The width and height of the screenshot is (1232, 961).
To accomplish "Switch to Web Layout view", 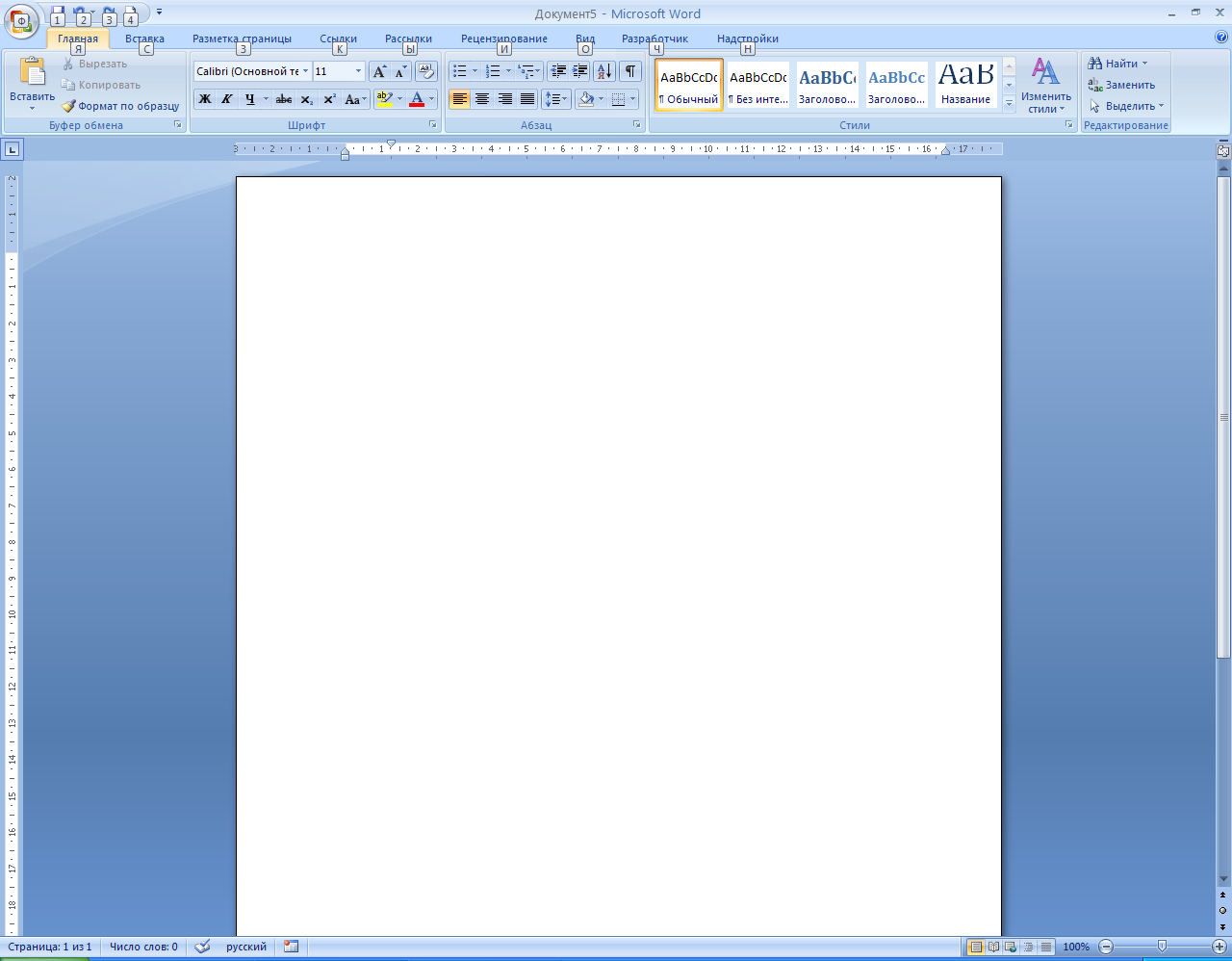I will coord(1011,947).
